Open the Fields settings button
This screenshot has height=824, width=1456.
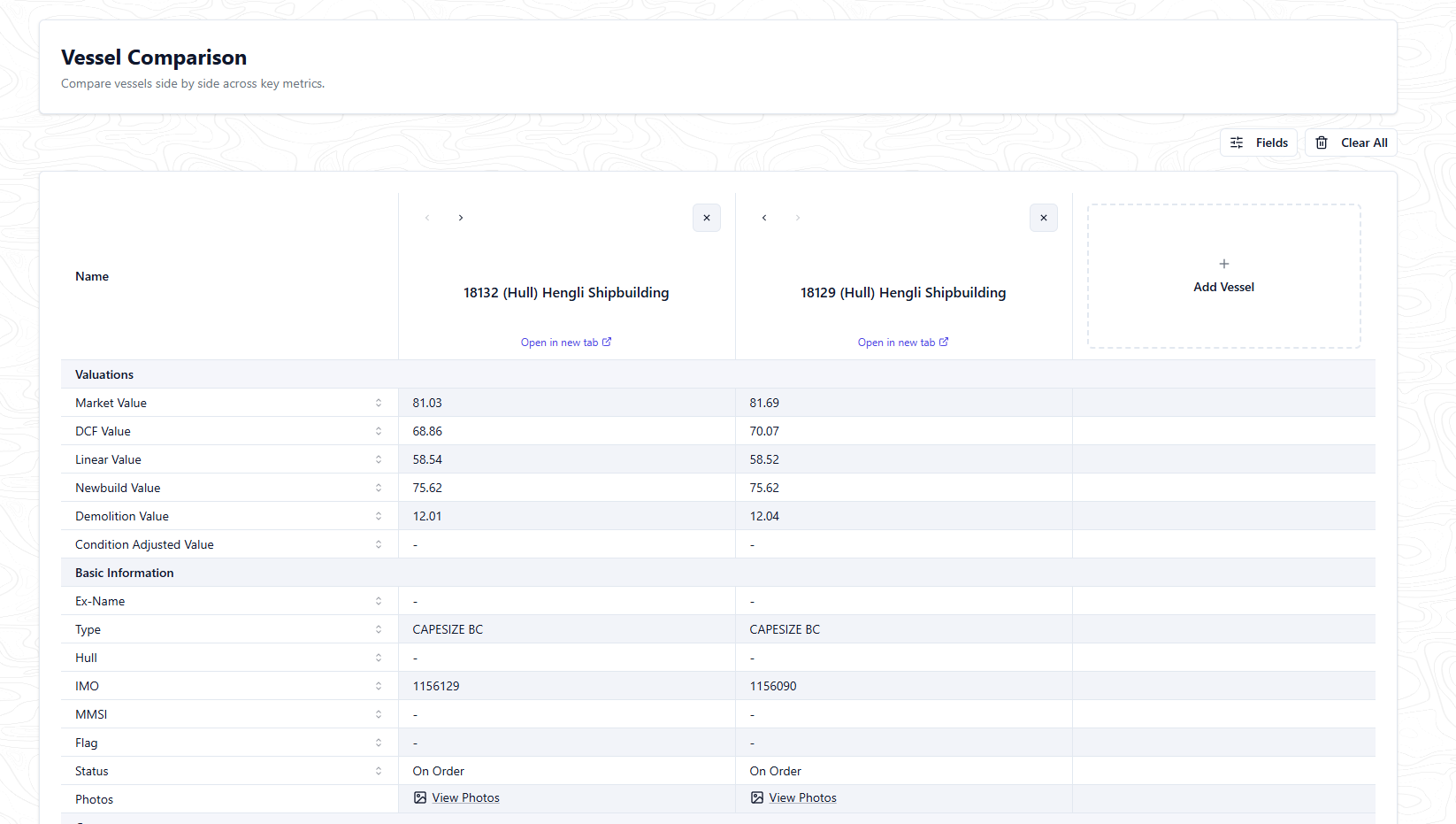pyautogui.click(x=1258, y=142)
